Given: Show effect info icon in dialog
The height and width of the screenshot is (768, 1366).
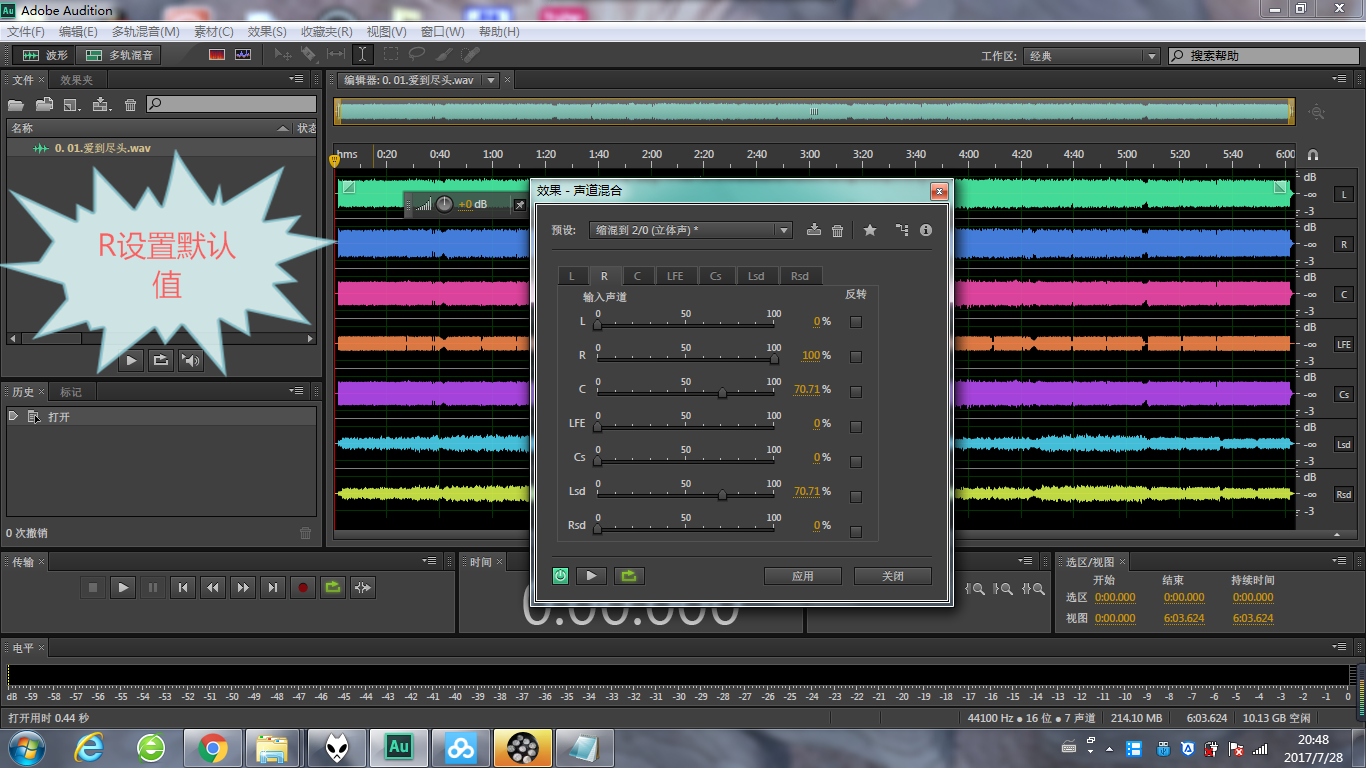Looking at the screenshot, I should point(926,230).
